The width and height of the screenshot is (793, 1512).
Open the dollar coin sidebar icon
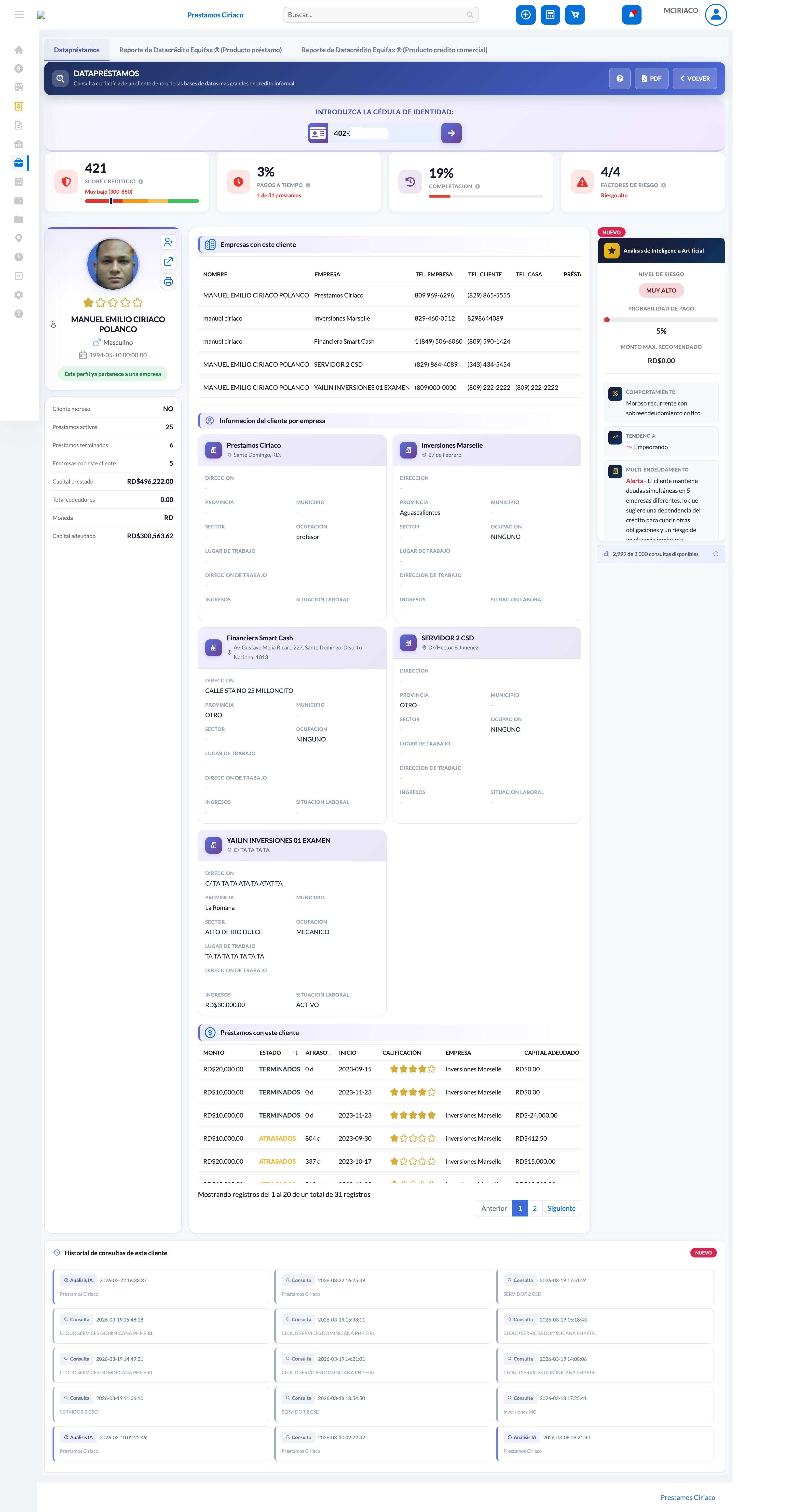coord(19,69)
